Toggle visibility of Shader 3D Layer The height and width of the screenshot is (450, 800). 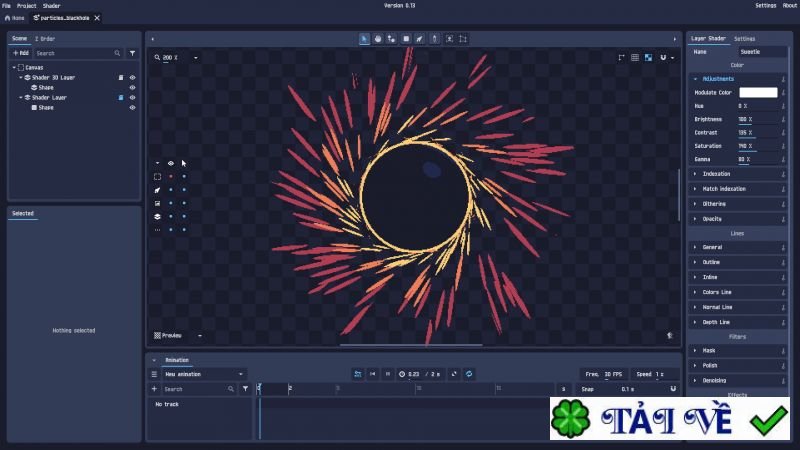[132, 77]
